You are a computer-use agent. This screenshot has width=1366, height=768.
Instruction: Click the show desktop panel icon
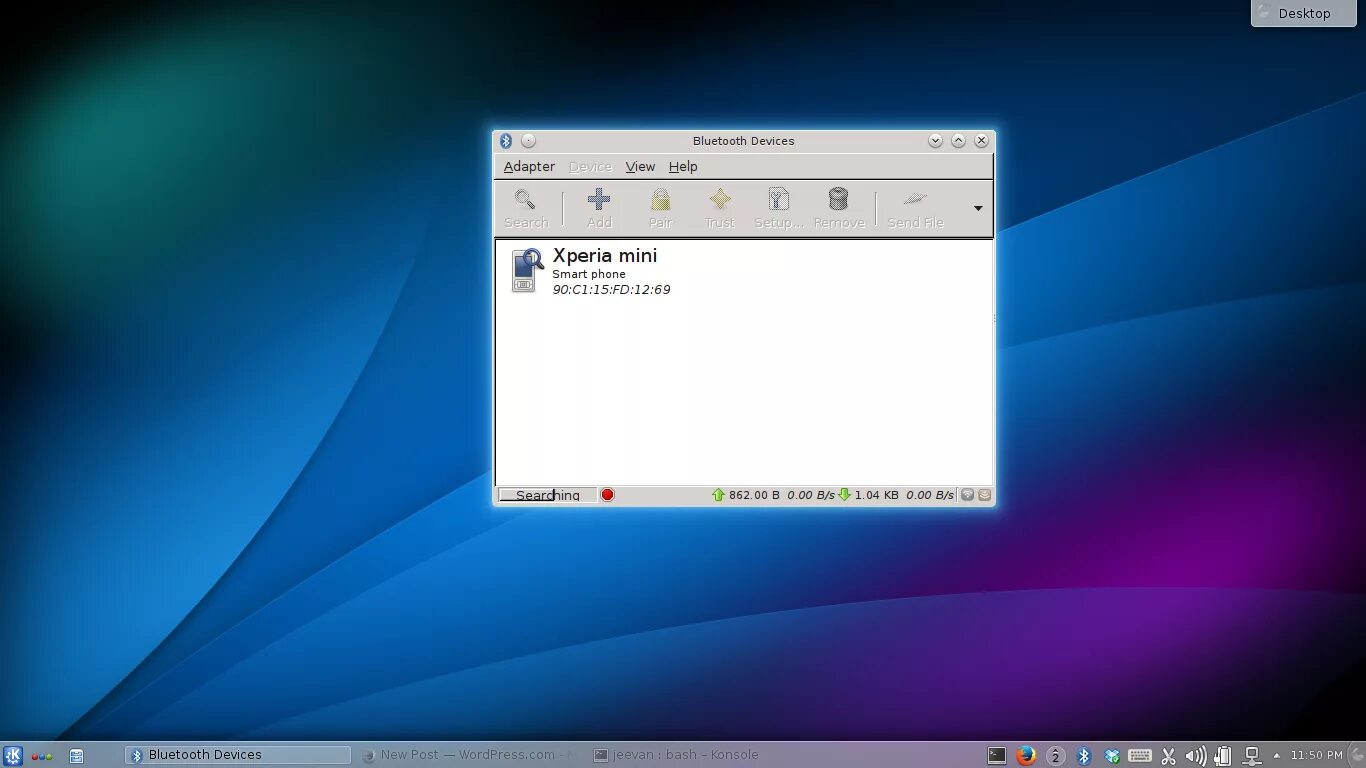76,756
